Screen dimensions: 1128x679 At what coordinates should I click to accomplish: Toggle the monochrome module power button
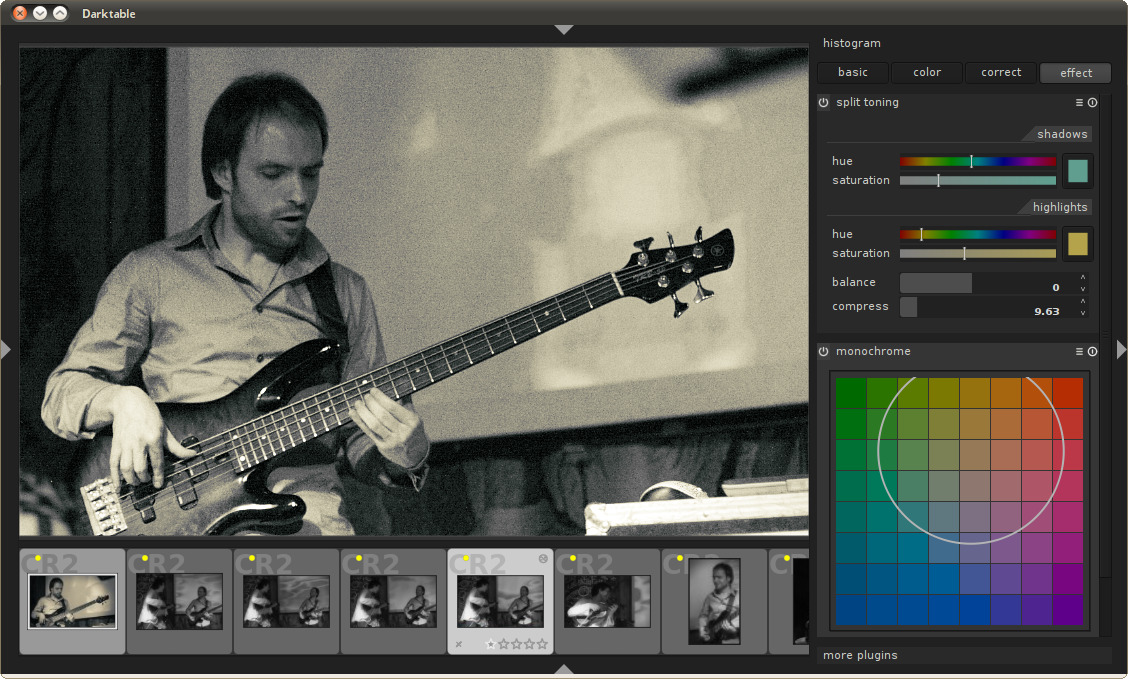coord(824,352)
